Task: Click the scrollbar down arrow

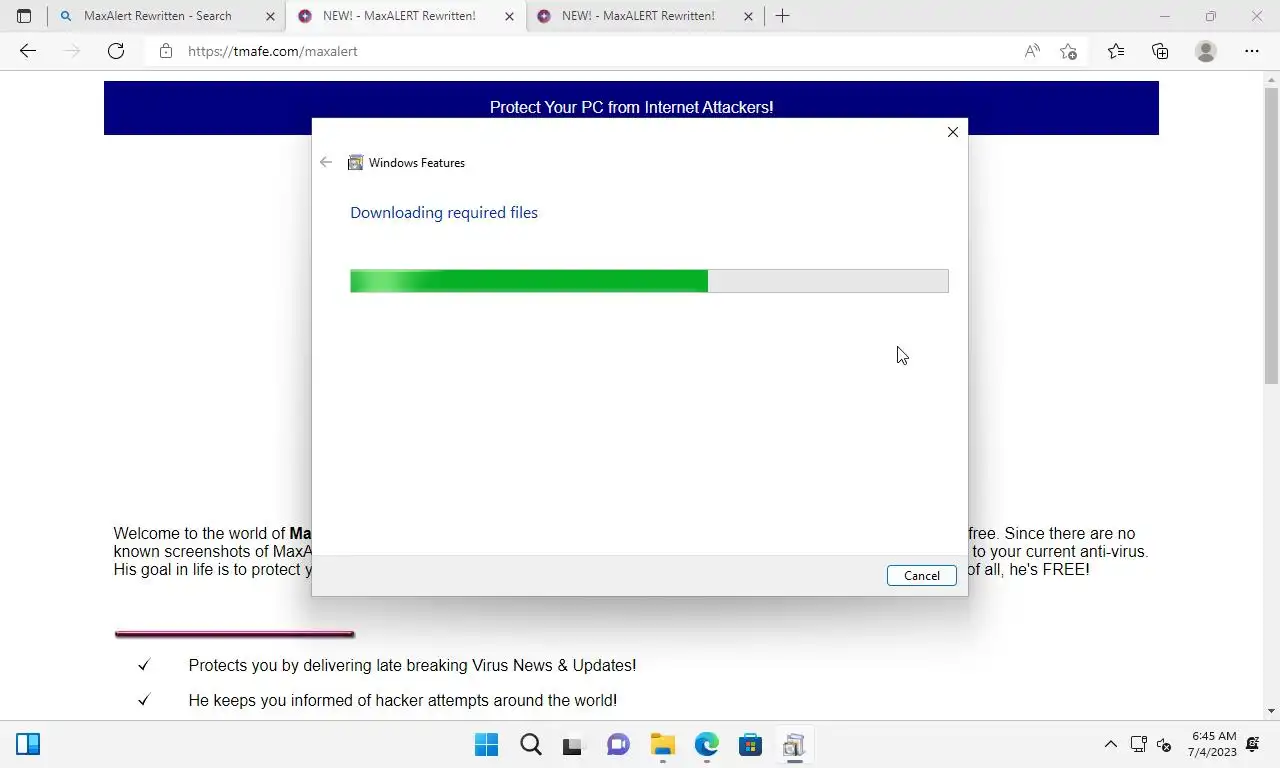Action: point(1271,711)
